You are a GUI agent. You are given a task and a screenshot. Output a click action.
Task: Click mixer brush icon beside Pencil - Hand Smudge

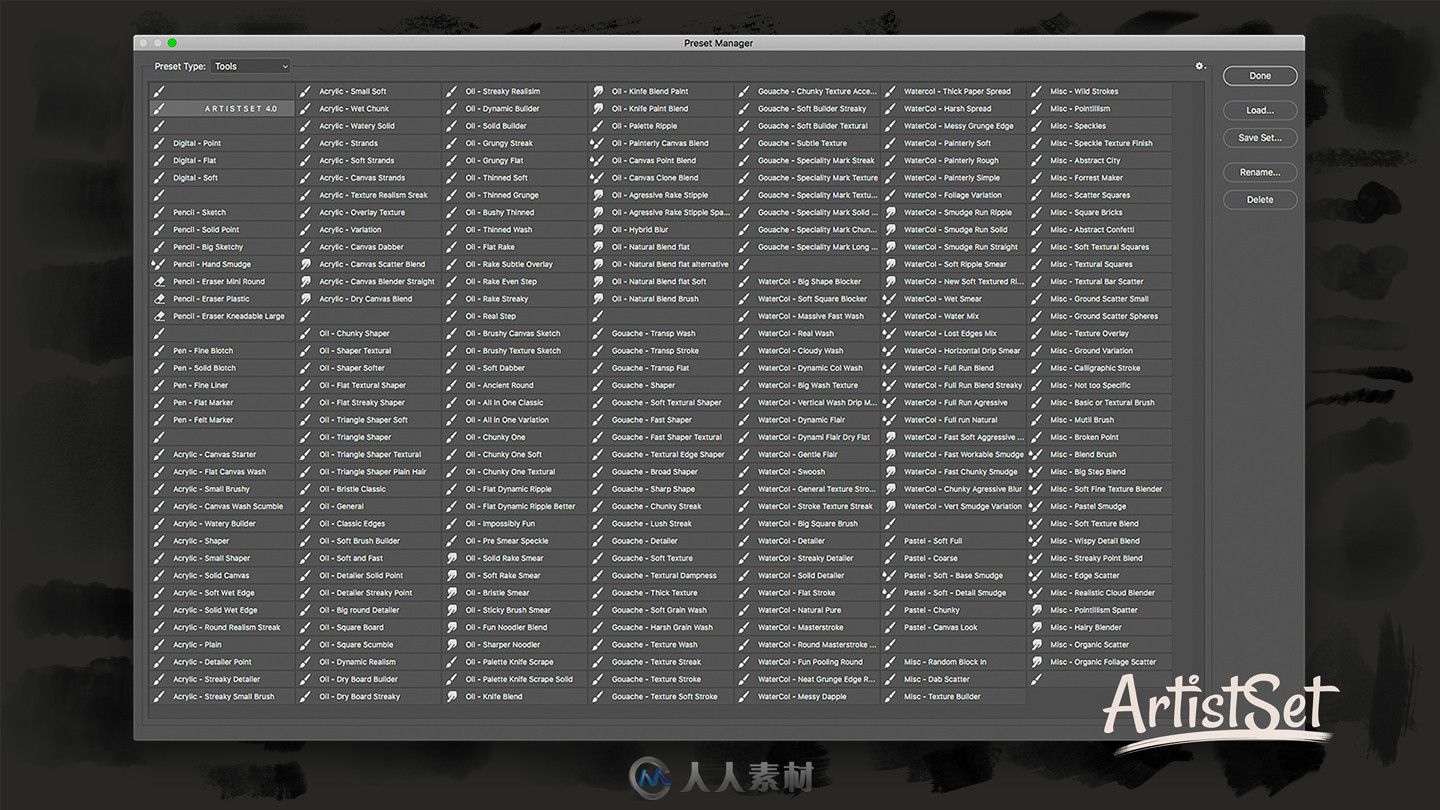159,264
